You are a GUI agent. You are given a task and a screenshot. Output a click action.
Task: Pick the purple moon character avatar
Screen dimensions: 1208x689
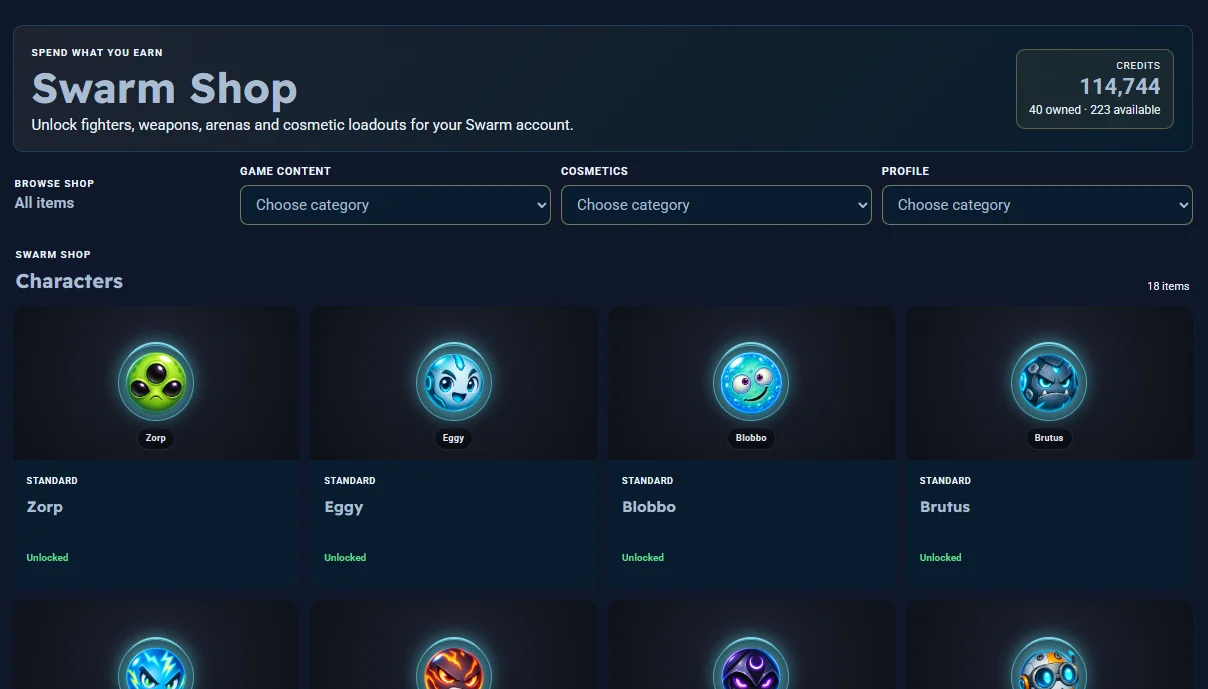[751, 663]
